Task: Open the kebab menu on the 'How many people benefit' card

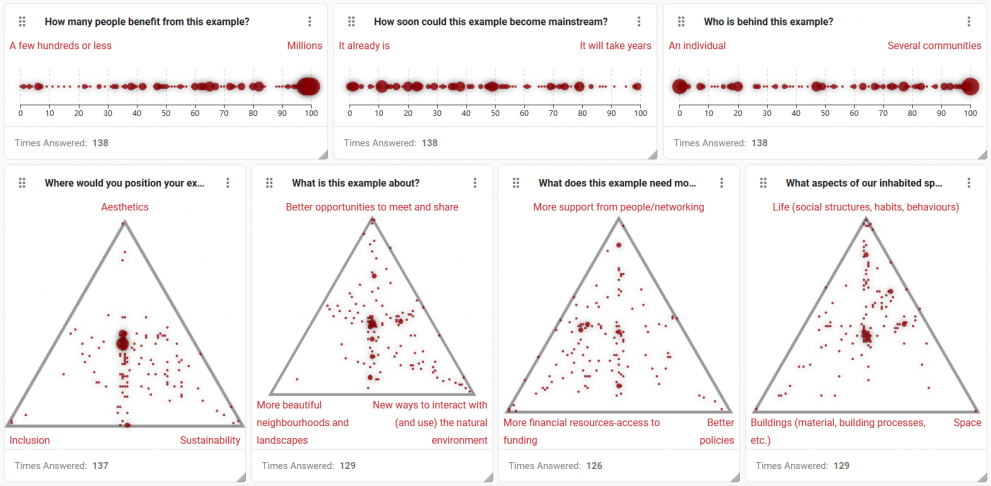Action: (x=310, y=22)
